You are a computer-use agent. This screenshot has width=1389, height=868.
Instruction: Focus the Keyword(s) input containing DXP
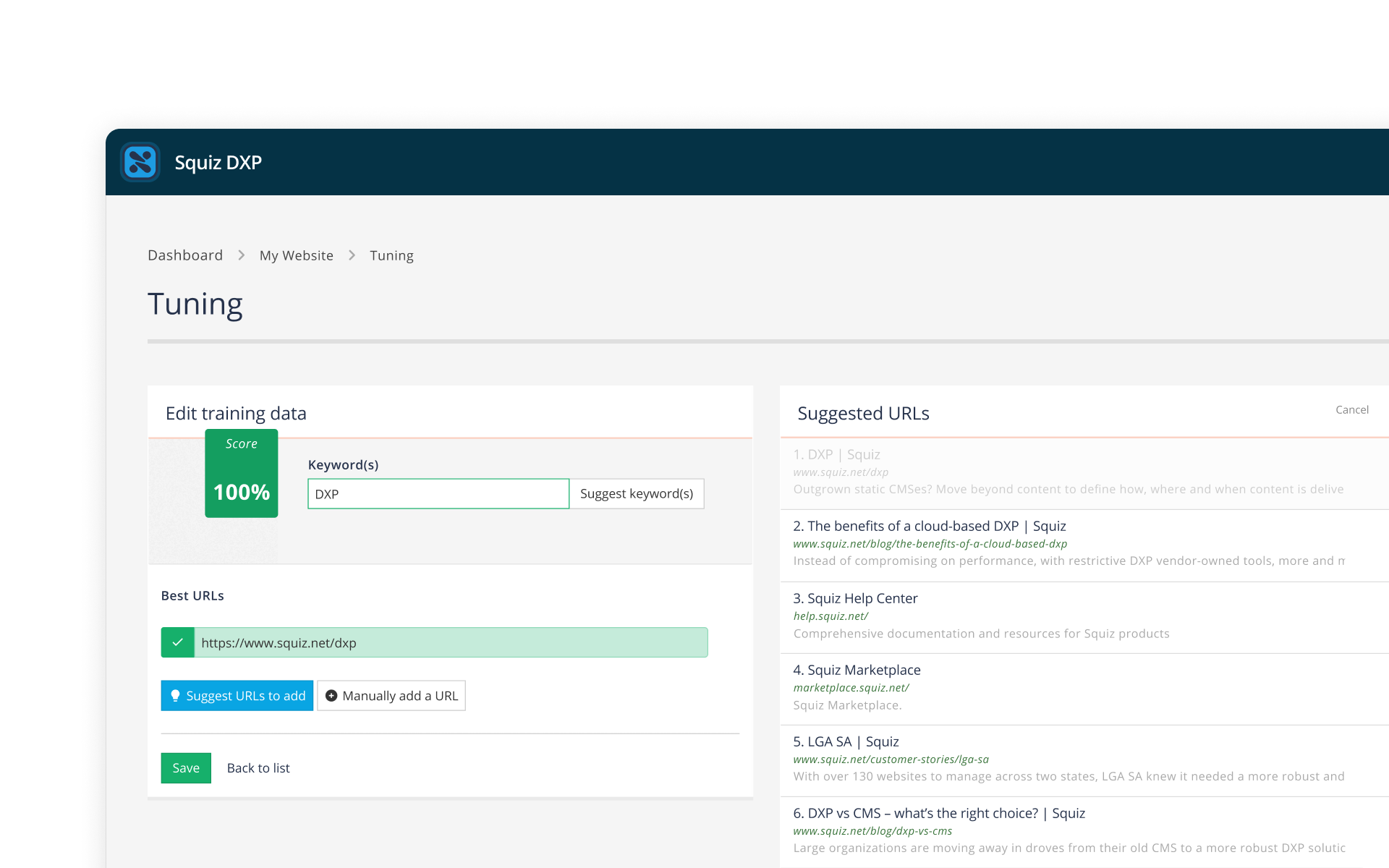tap(438, 494)
